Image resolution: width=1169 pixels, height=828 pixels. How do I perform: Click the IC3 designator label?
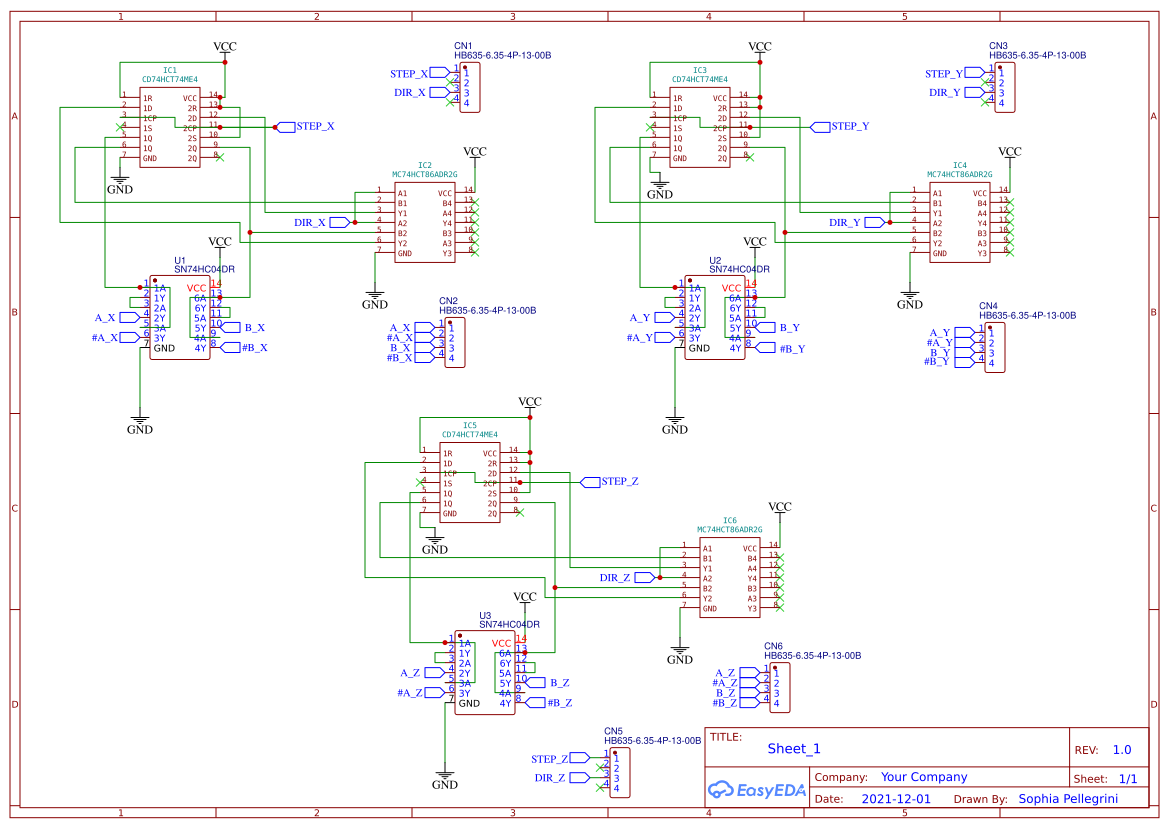[699, 70]
